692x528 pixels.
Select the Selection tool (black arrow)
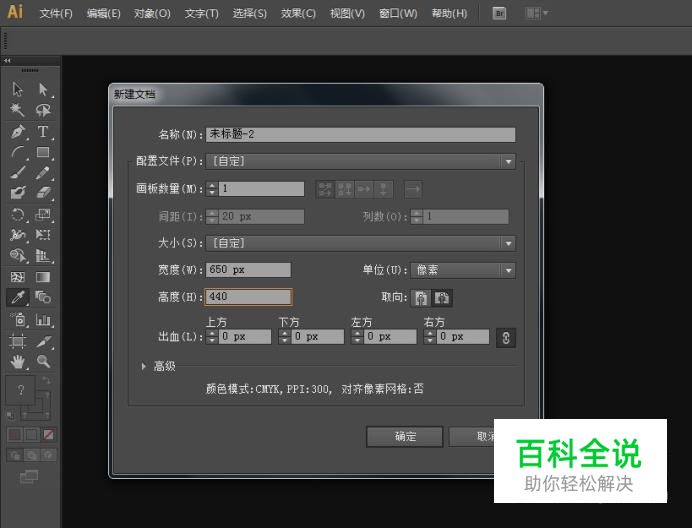click(18, 89)
